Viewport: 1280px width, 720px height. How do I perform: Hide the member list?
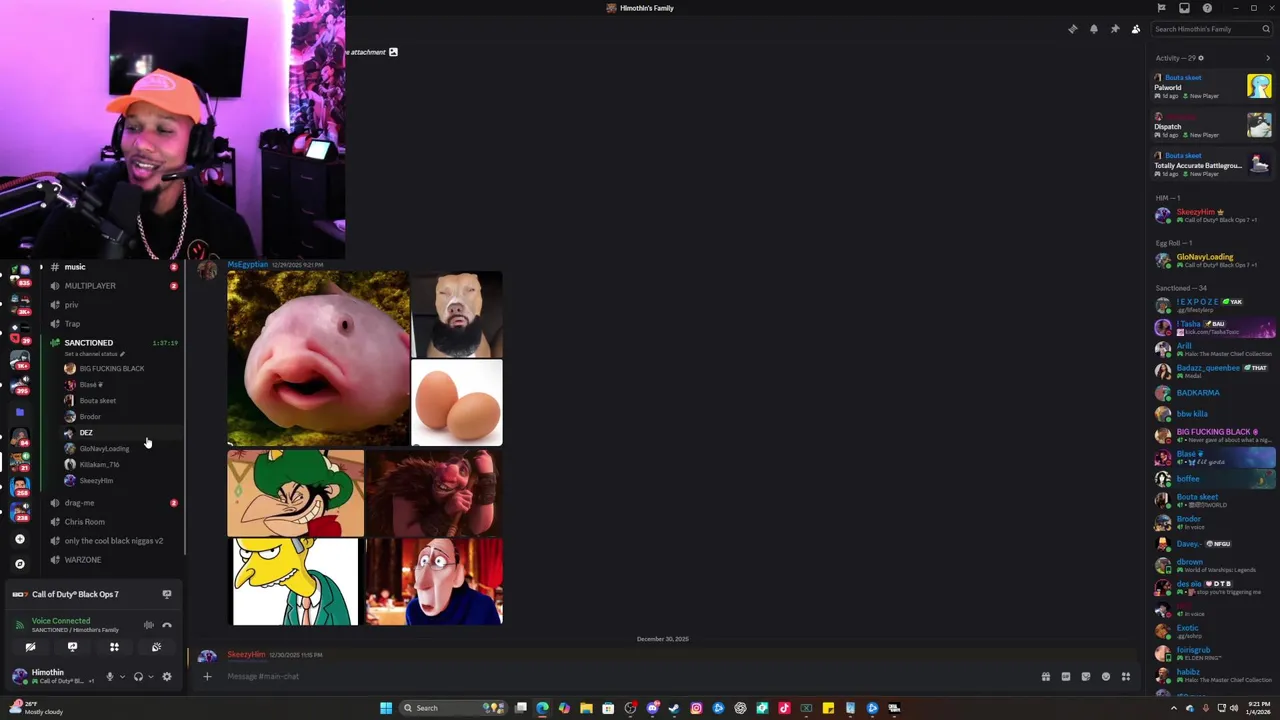[1136, 29]
